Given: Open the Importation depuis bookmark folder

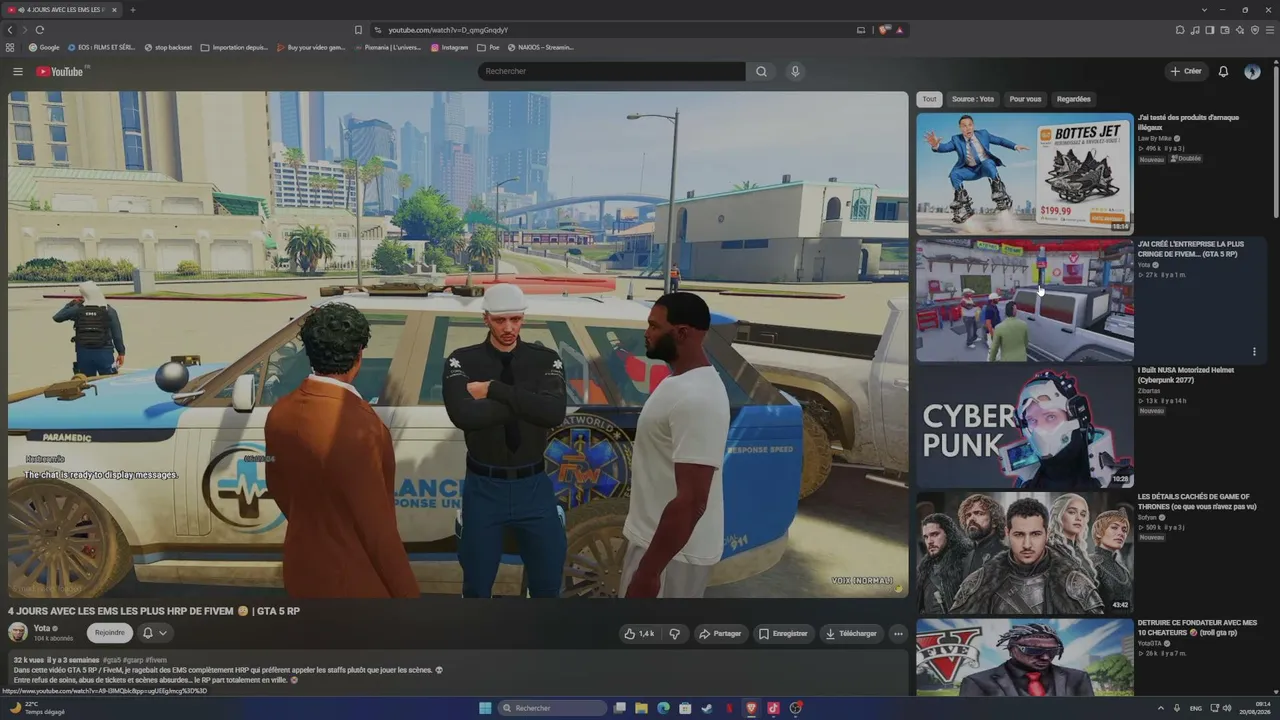Looking at the screenshot, I should tap(234, 47).
